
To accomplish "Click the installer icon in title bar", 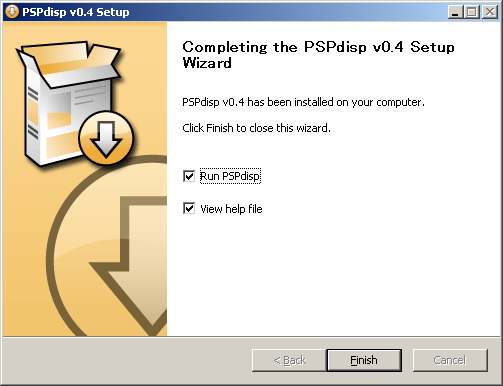I will click(12, 12).
